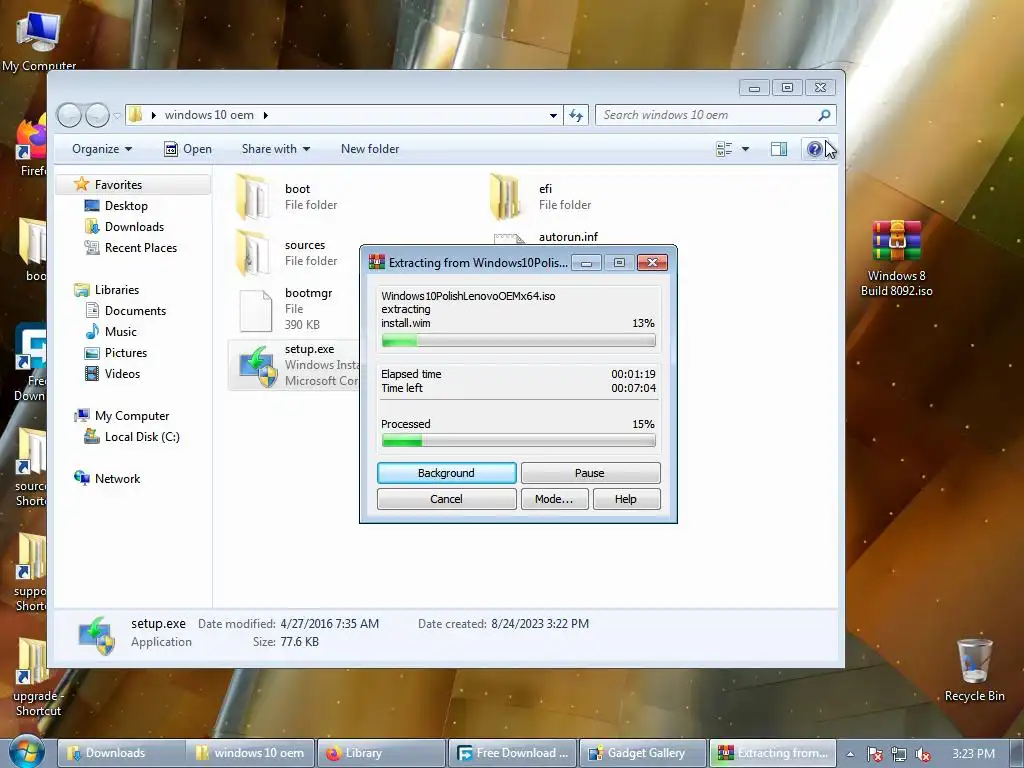
Task: Click the Back navigation arrow
Action: coord(69,116)
